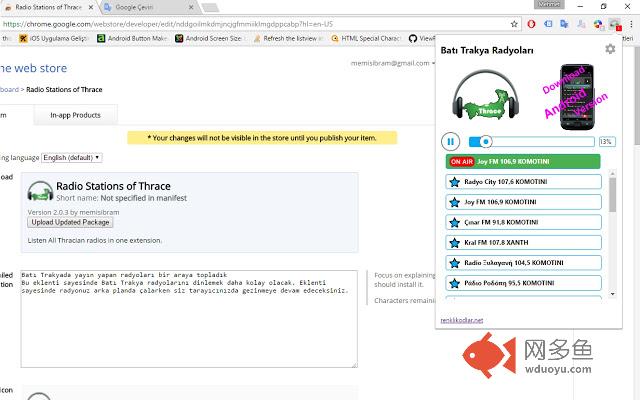Open the renklikodlar.net link

[x=462, y=320]
